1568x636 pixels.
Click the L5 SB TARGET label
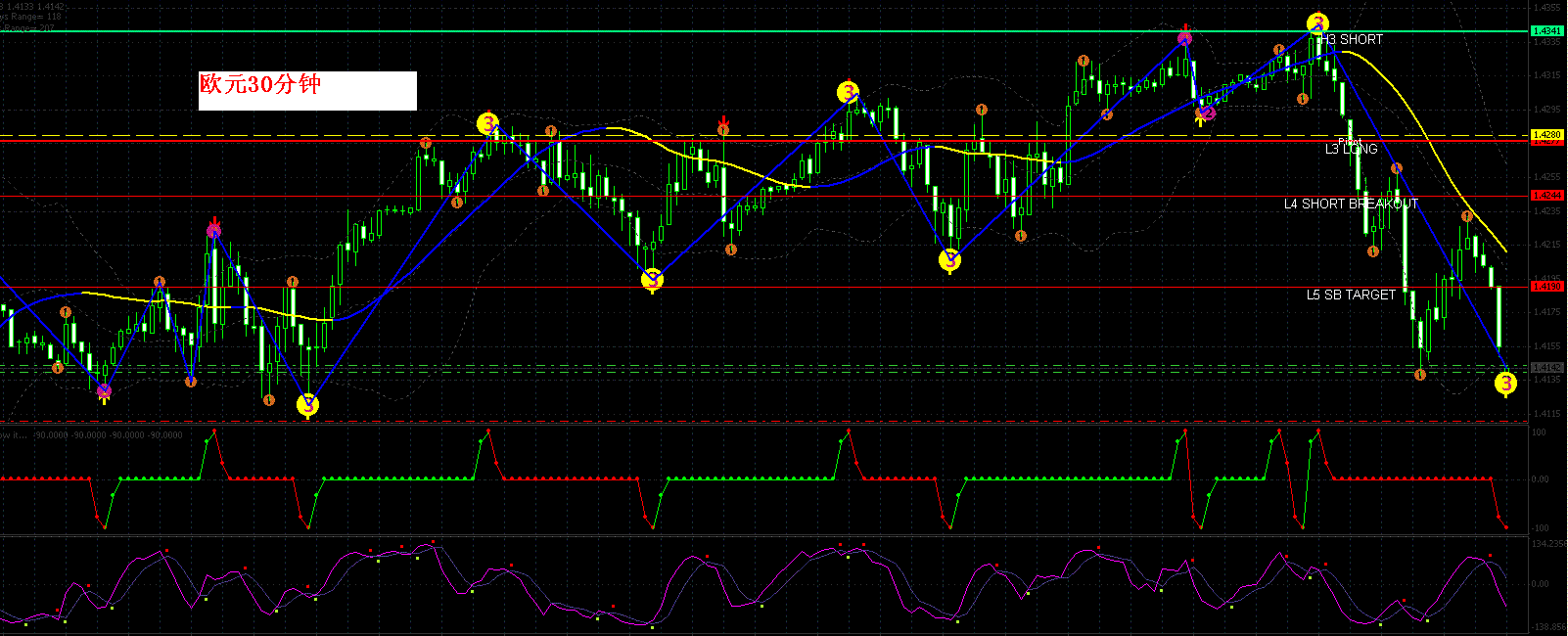click(x=1351, y=295)
